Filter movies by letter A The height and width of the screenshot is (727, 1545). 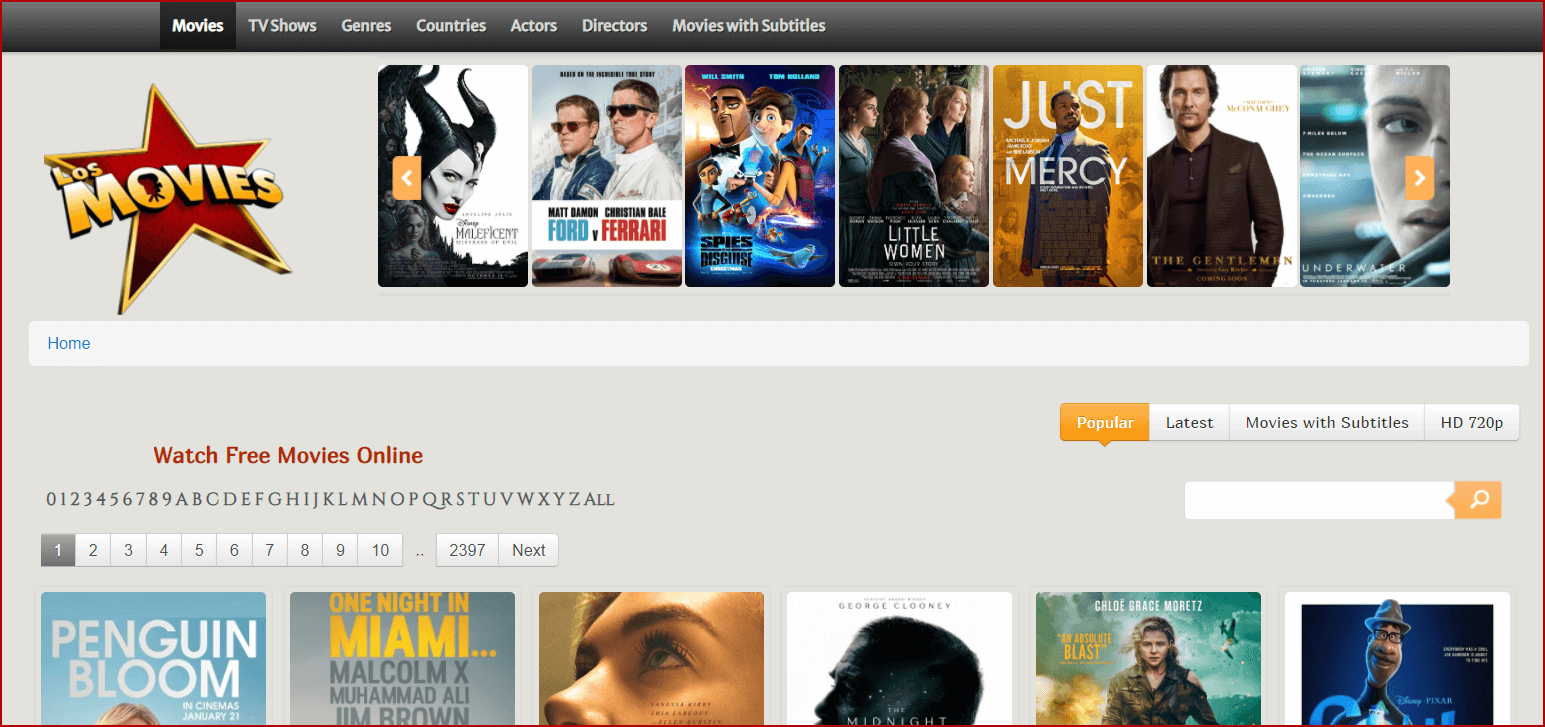tap(182, 499)
